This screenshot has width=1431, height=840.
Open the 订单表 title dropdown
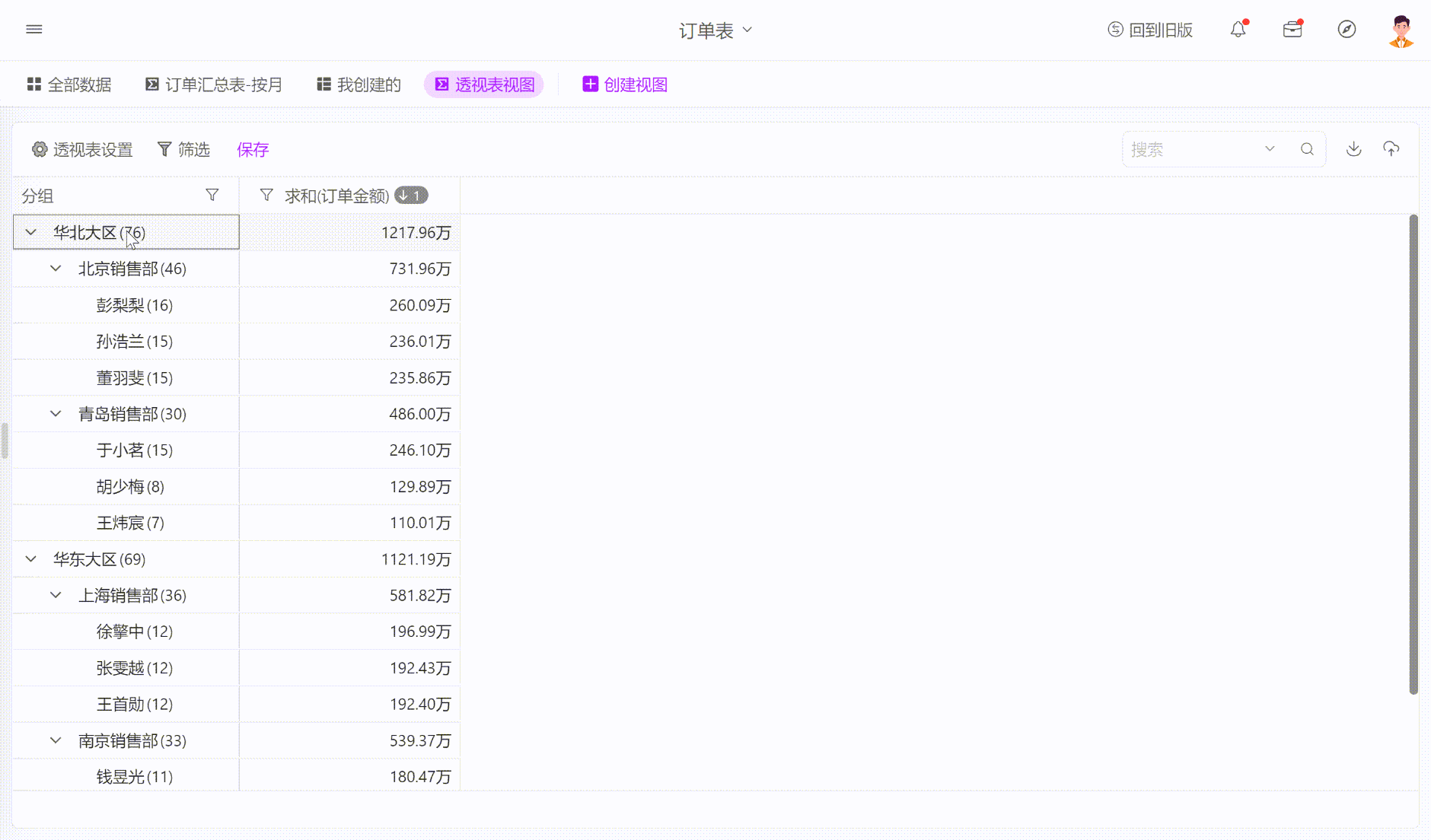click(715, 30)
